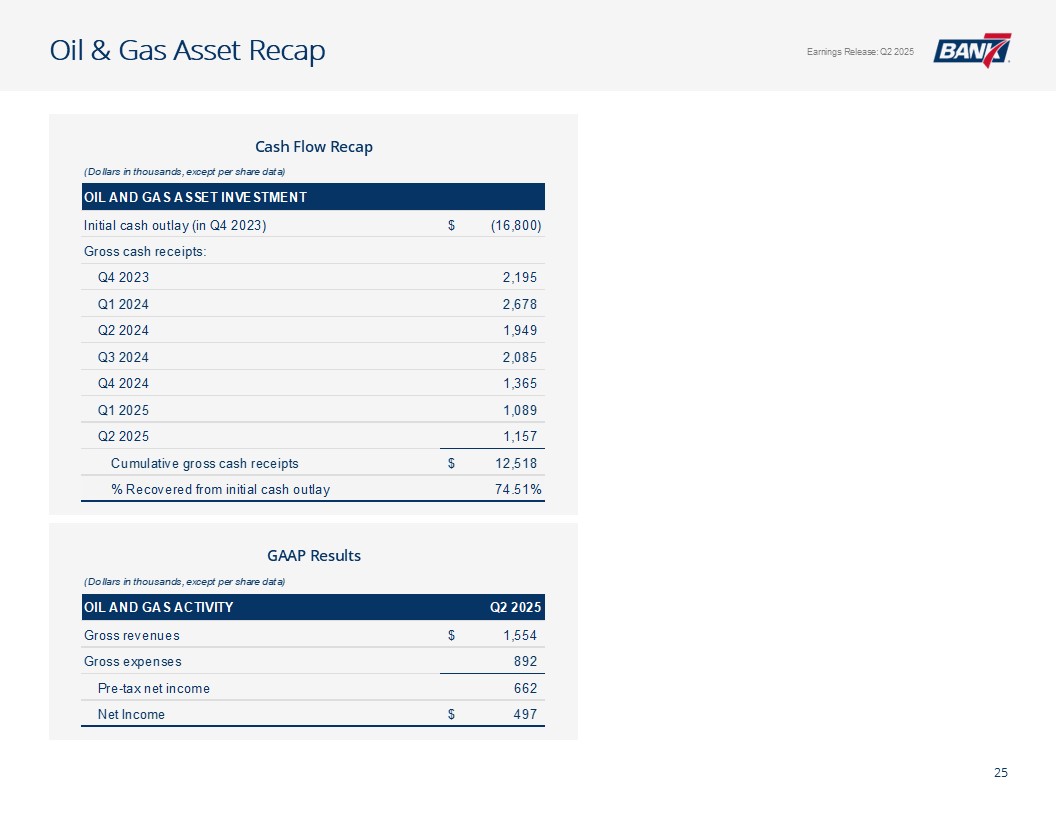The width and height of the screenshot is (1056, 816).
Task: Select the Initial cash outlay row label
Action: click(174, 226)
